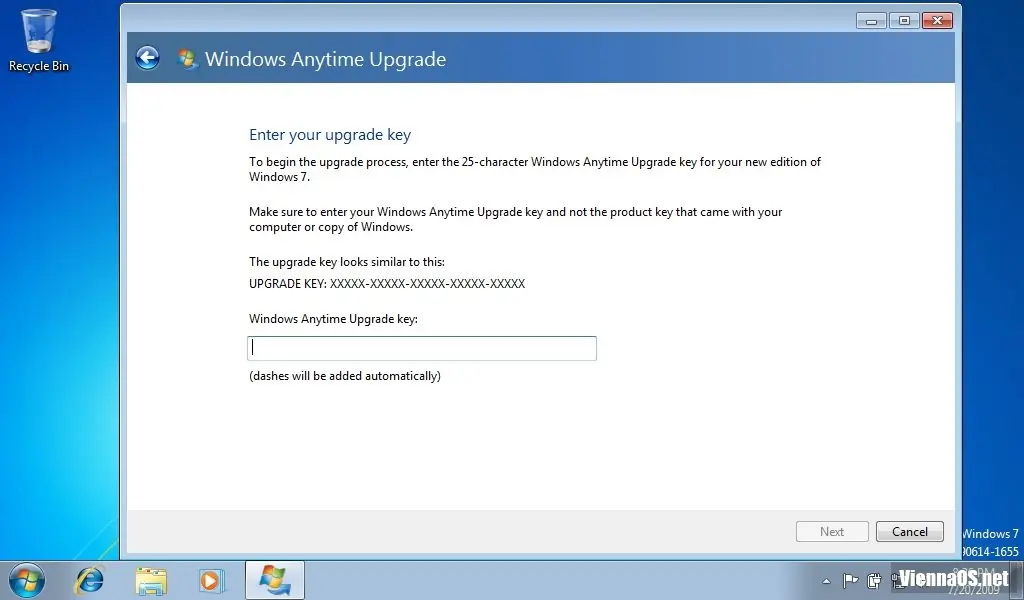Click the network icon in system tray
The image size is (1024, 600).
point(898,580)
